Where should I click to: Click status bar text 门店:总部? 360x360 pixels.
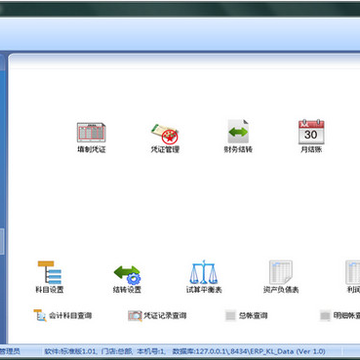click(x=117, y=351)
